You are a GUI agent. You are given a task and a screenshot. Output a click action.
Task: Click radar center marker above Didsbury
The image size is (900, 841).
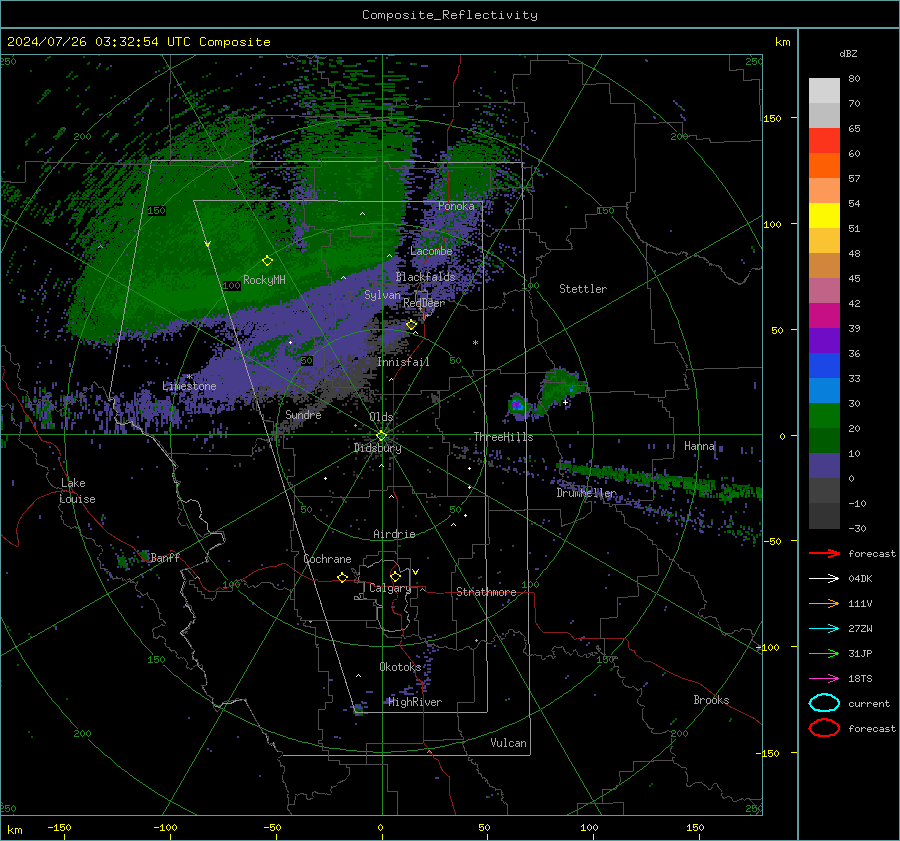coord(381,436)
